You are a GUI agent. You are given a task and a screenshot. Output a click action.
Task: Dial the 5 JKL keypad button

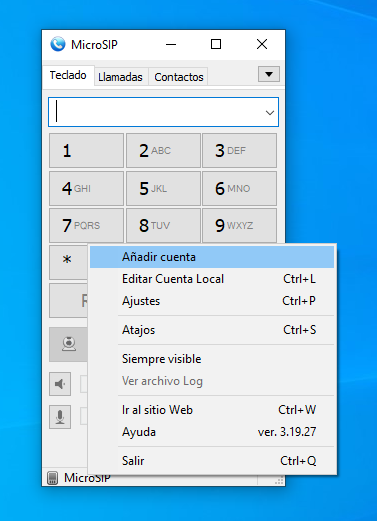pyautogui.click(x=163, y=188)
